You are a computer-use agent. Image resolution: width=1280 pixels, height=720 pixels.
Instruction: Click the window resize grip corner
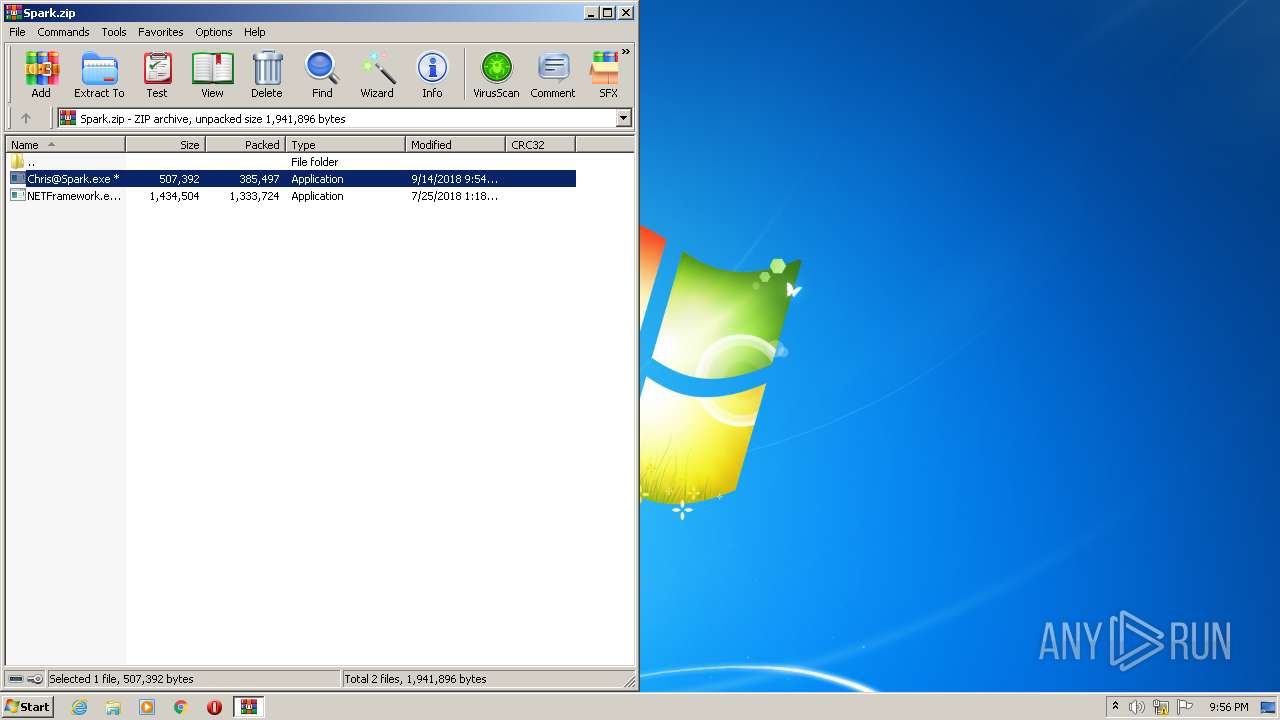pyautogui.click(x=630, y=682)
